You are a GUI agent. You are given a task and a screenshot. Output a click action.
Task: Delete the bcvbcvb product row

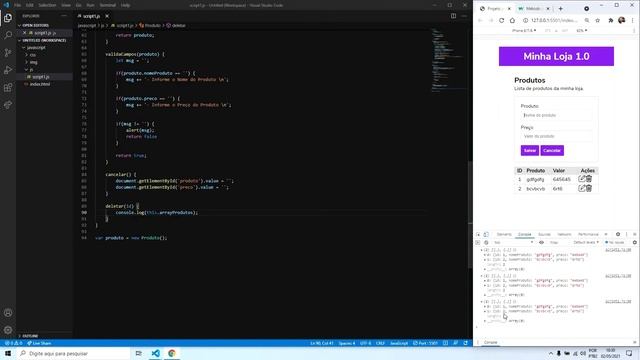(x=589, y=188)
